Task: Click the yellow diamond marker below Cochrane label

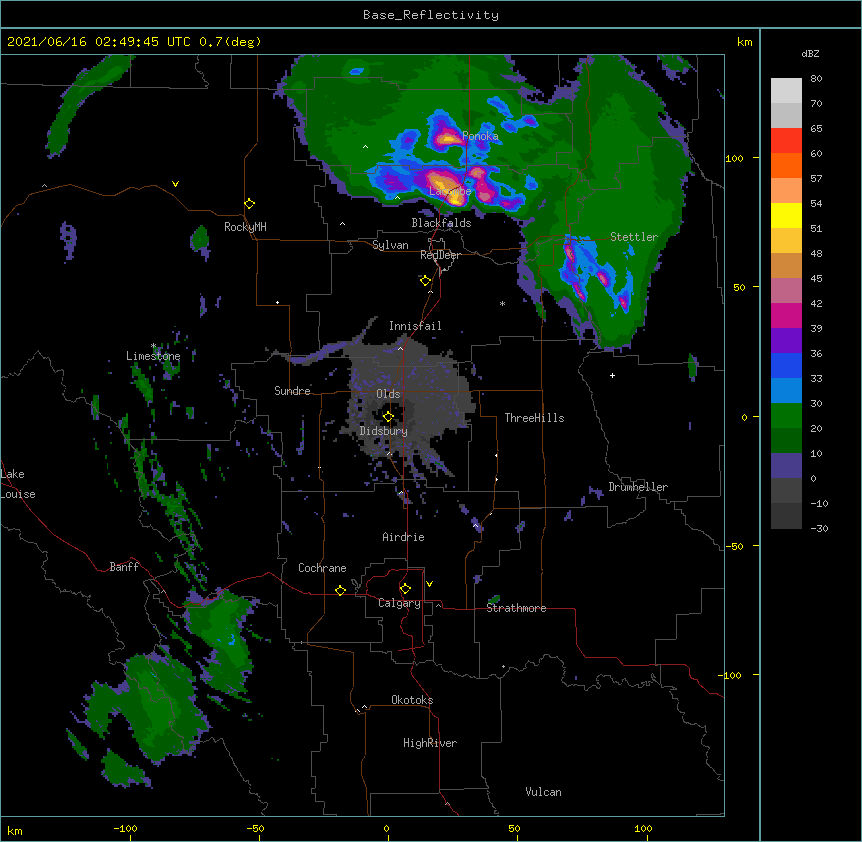Action: coord(340,590)
